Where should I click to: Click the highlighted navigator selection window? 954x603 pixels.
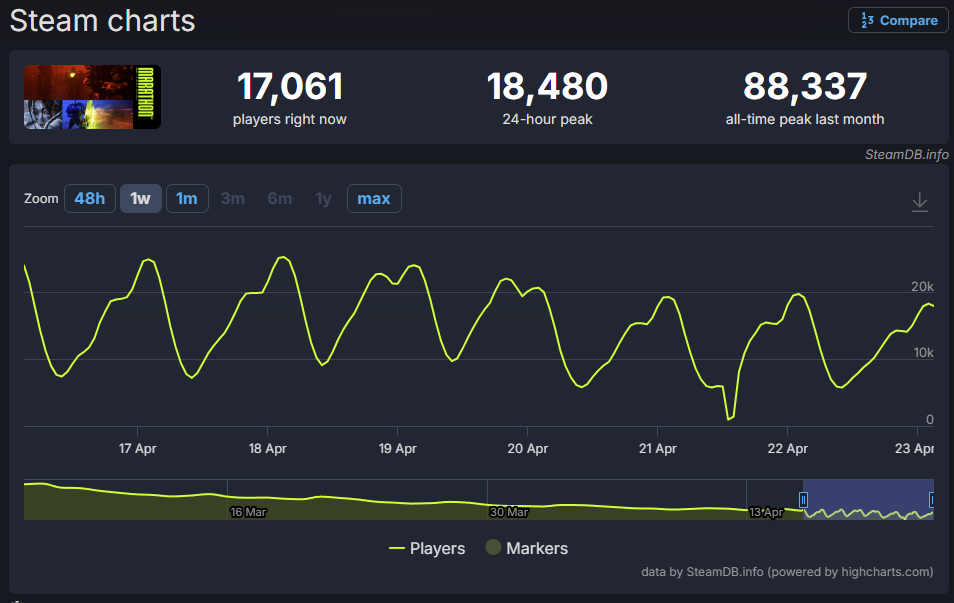[868, 500]
